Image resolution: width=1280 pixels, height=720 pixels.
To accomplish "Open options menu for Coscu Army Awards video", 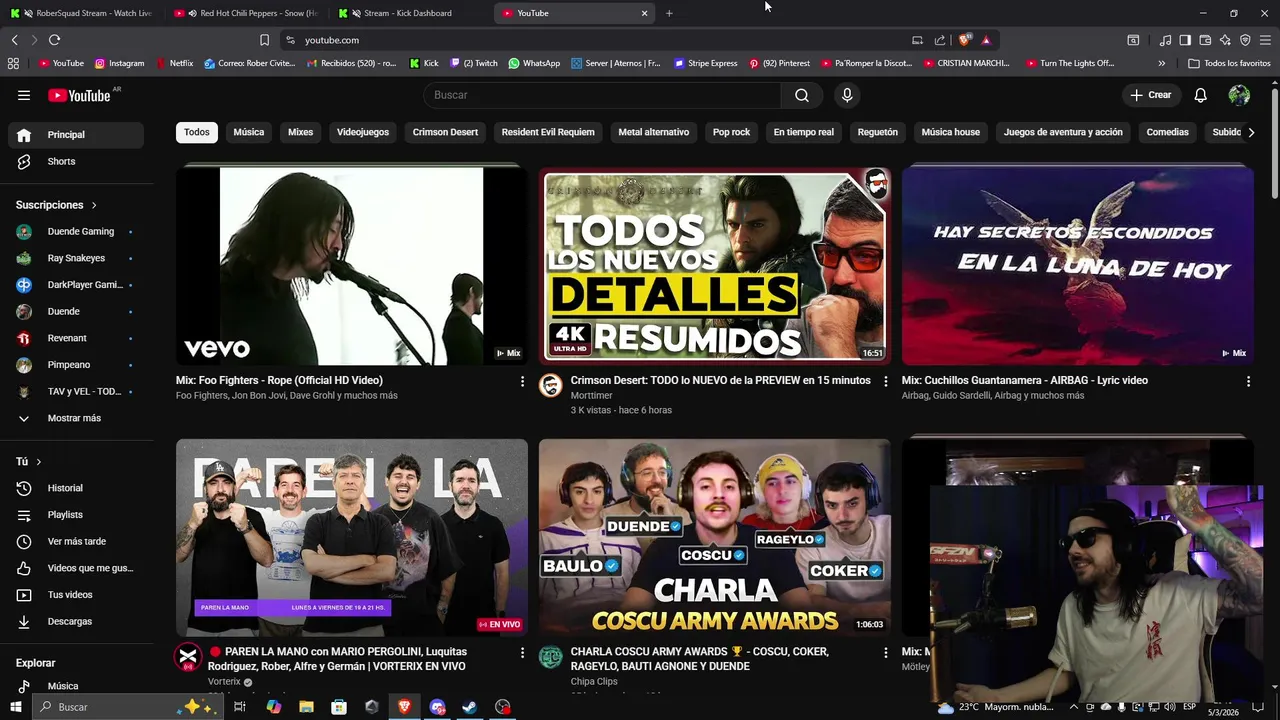I will click(885, 652).
